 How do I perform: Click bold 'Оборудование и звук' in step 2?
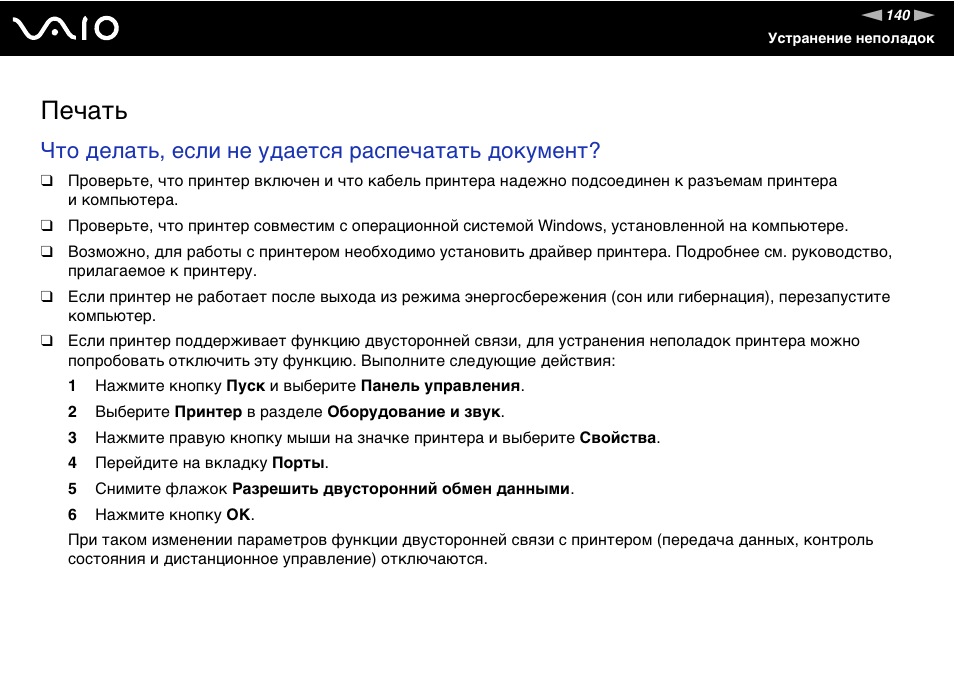pyautogui.click(x=414, y=412)
